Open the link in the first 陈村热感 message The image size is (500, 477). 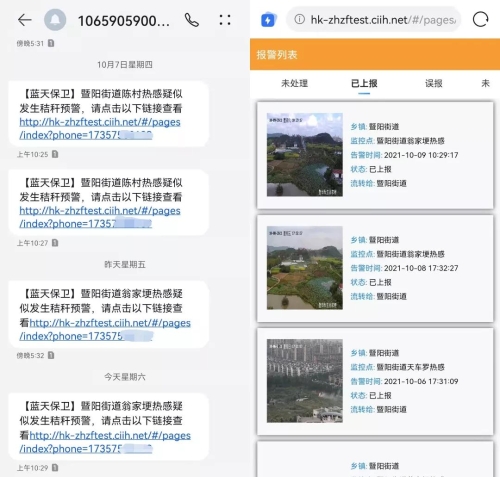click(100, 129)
